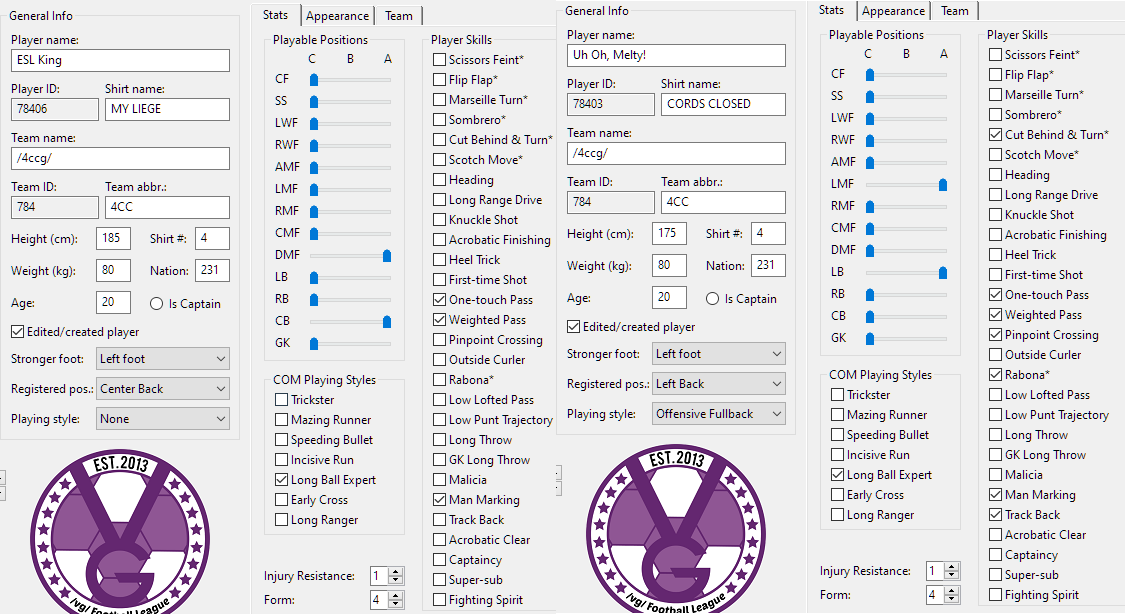Open Registered pos. dropdown showing Left Back

tap(719, 384)
